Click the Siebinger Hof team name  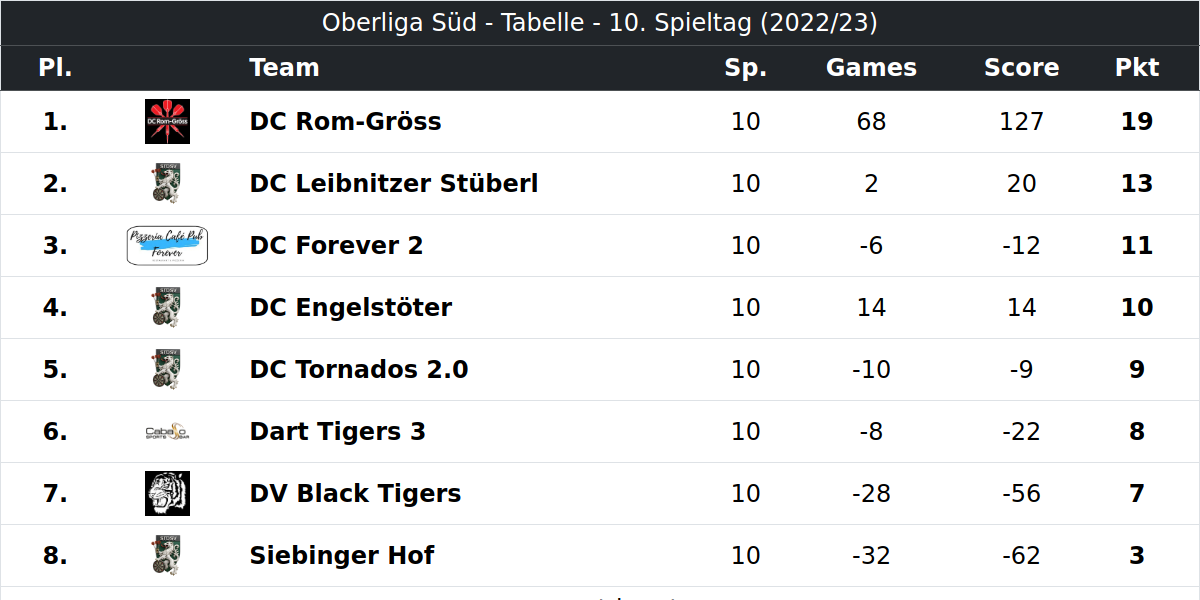[342, 555]
